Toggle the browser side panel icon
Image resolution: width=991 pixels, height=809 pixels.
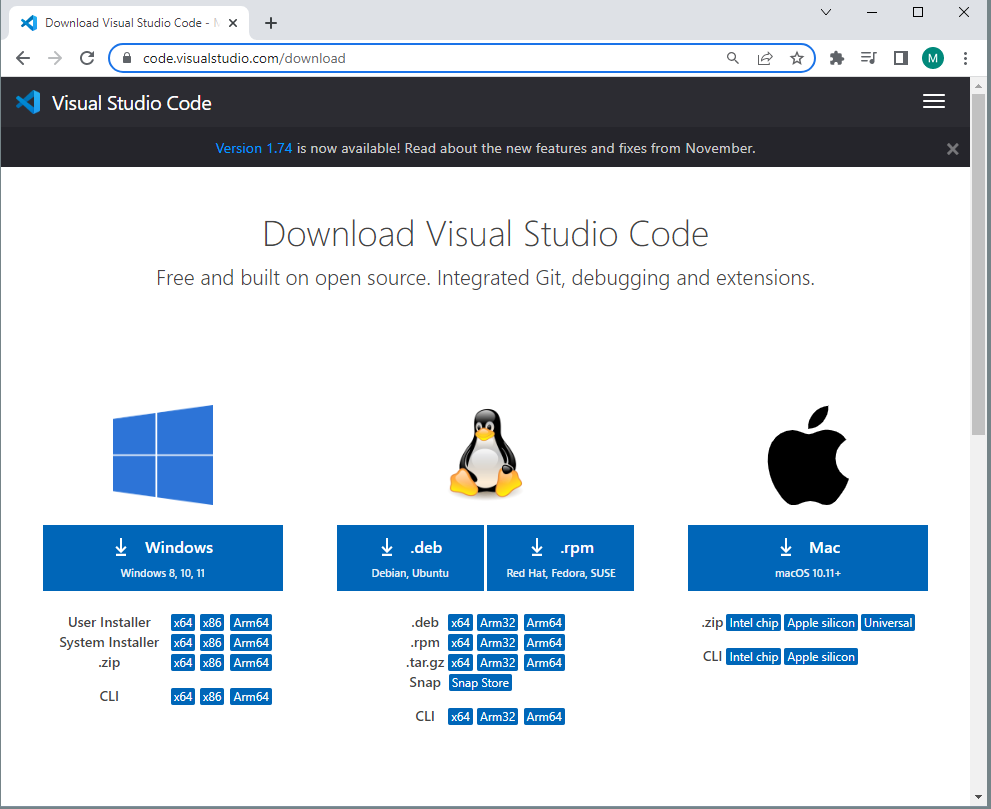(901, 58)
